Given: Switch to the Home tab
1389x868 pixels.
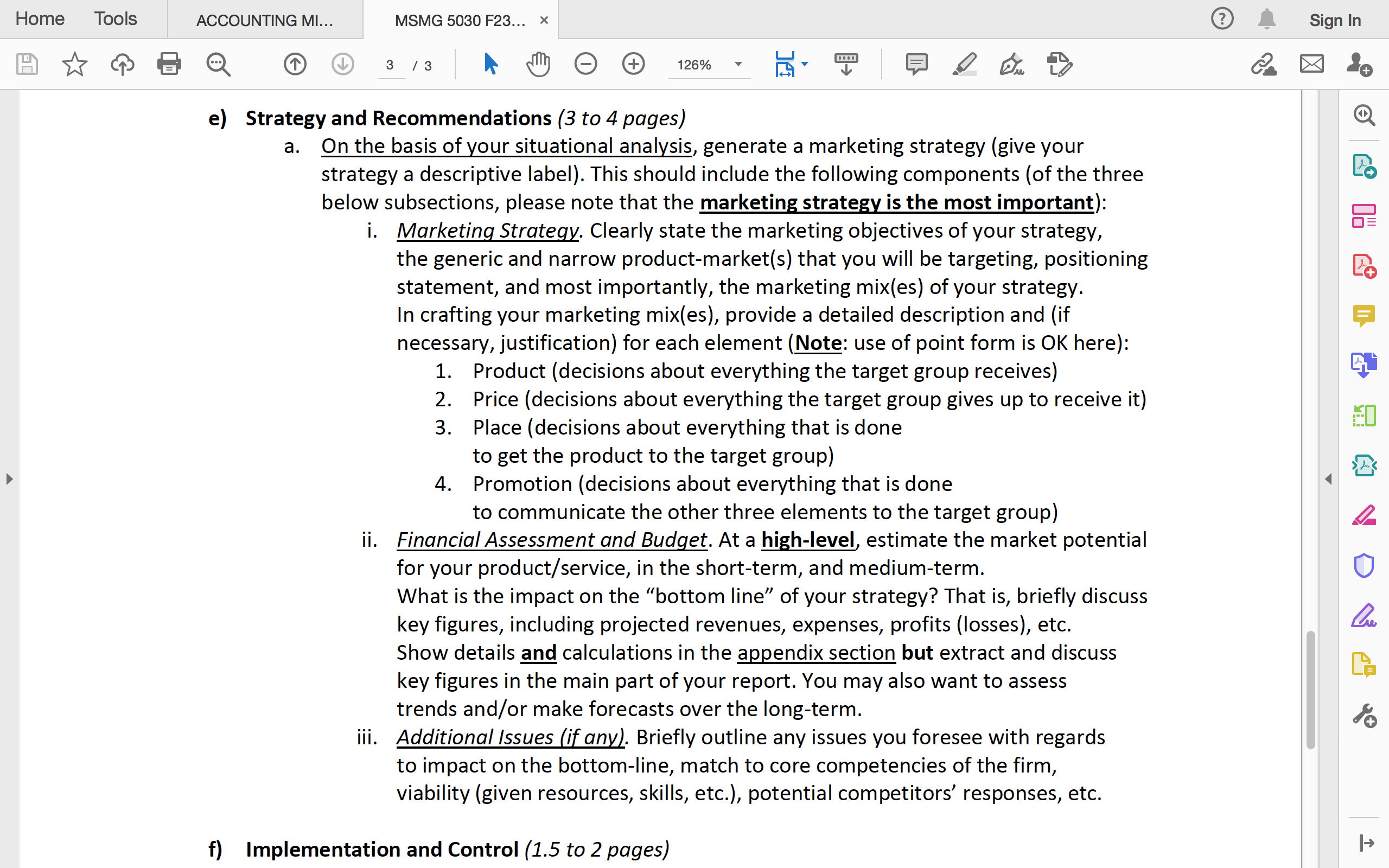Looking at the screenshot, I should pos(39,19).
